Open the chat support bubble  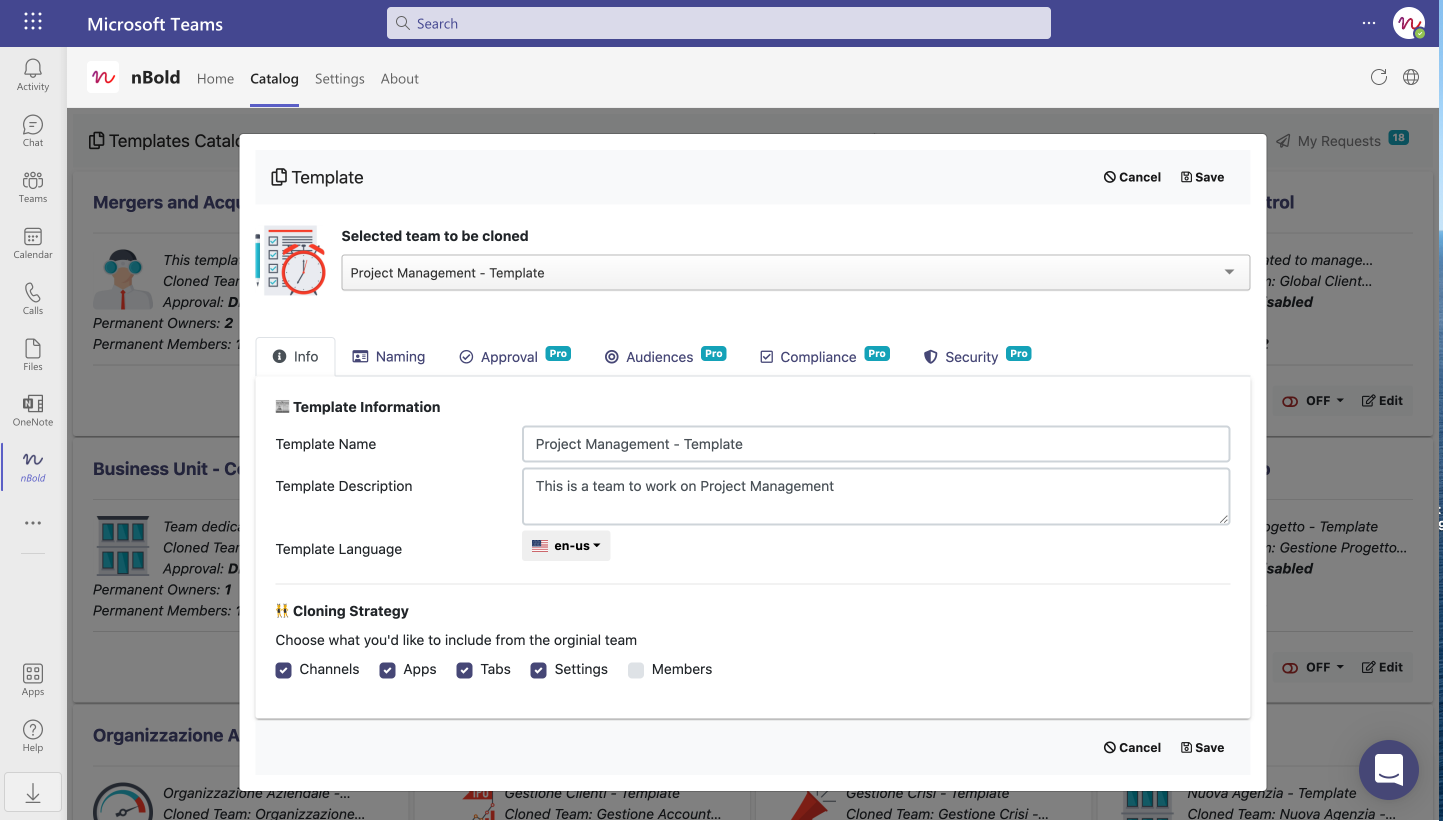[1388, 769]
